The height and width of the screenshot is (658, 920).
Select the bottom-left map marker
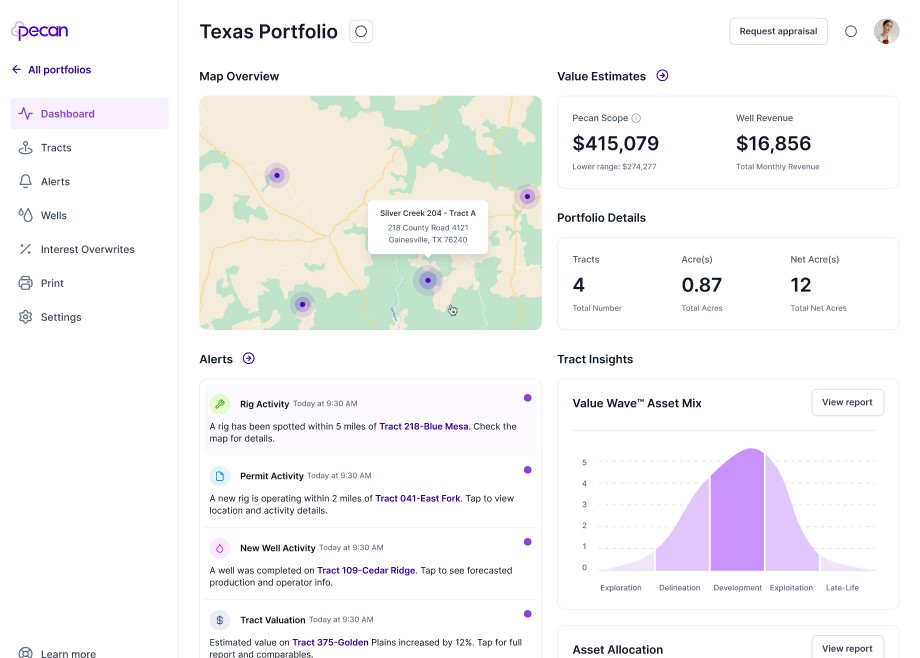pyautogui.click(x=302, y=304)
